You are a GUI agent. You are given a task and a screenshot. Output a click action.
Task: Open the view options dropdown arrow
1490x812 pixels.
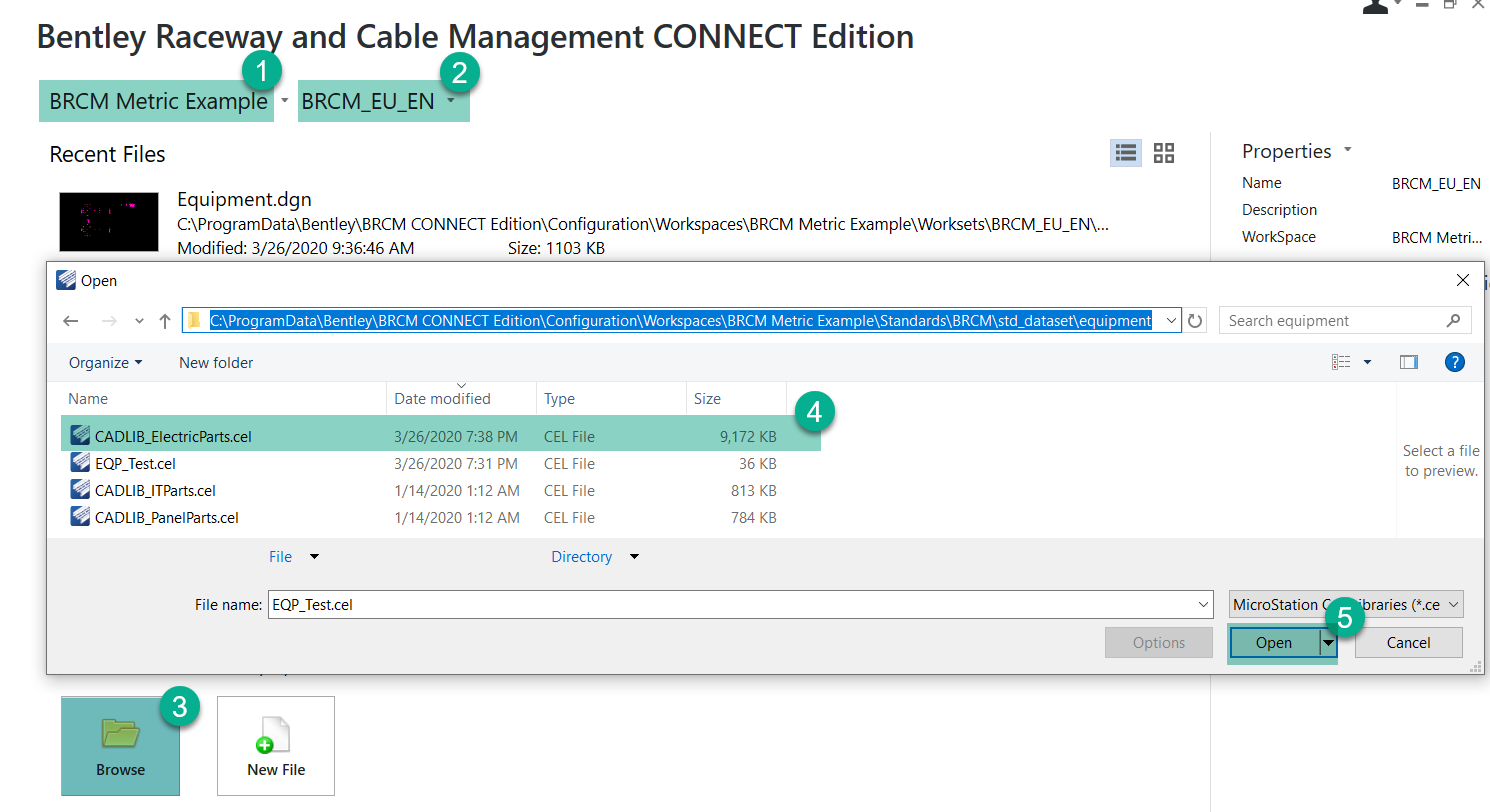pos(1367,362)
